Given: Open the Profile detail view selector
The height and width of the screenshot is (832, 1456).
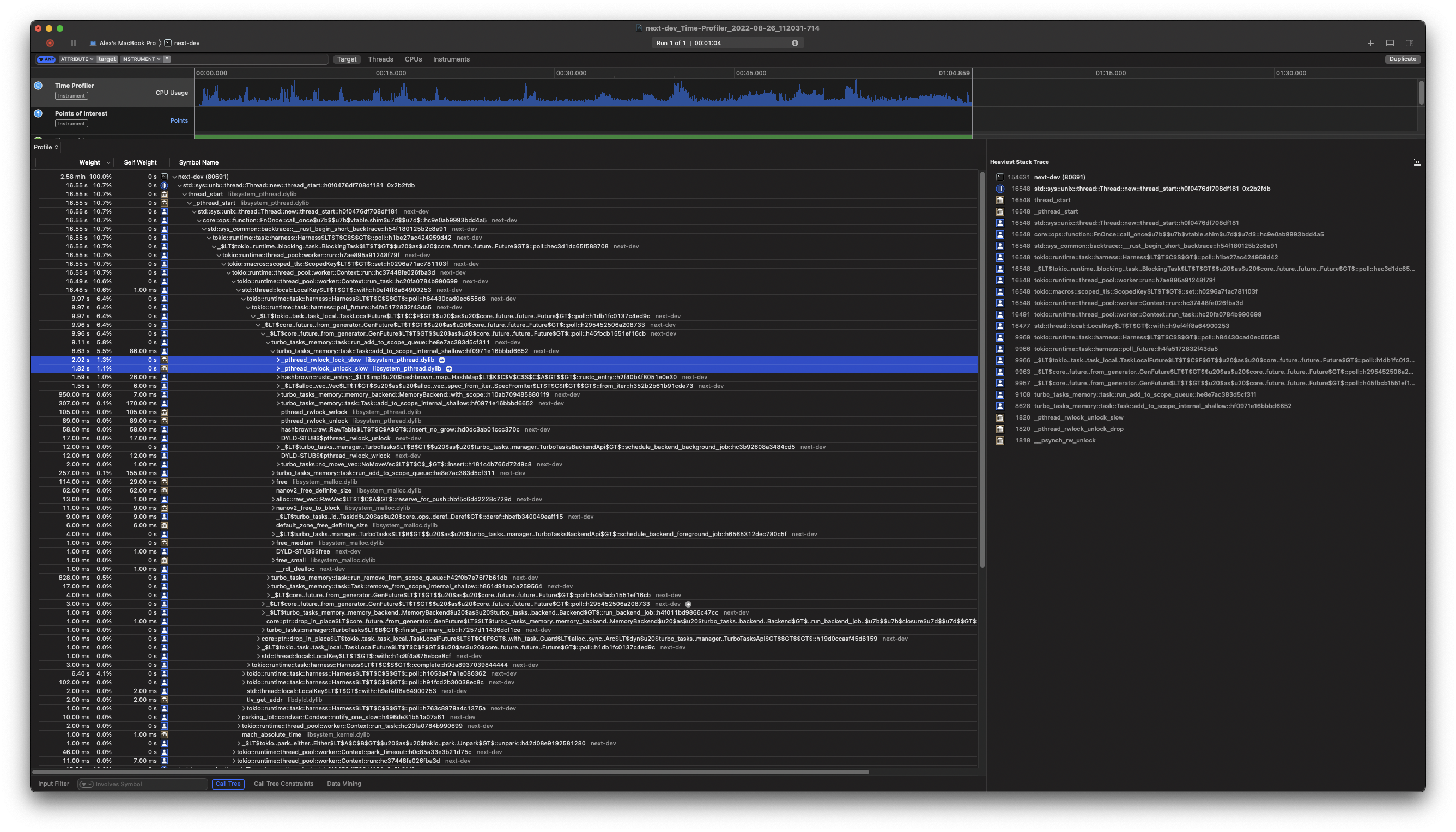Looking at the screenshot, I should (x=46, y=148).
